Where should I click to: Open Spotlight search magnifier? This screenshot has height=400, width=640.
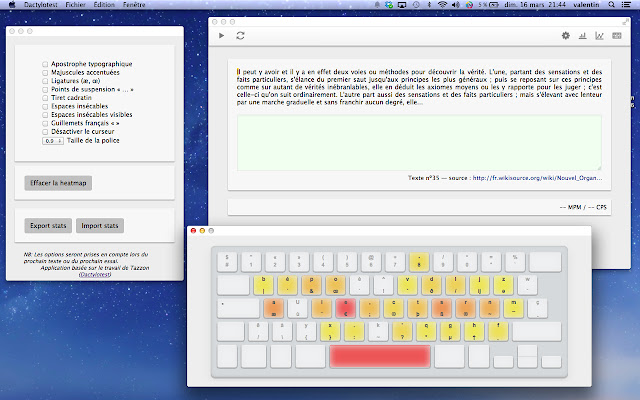(611, 4)
